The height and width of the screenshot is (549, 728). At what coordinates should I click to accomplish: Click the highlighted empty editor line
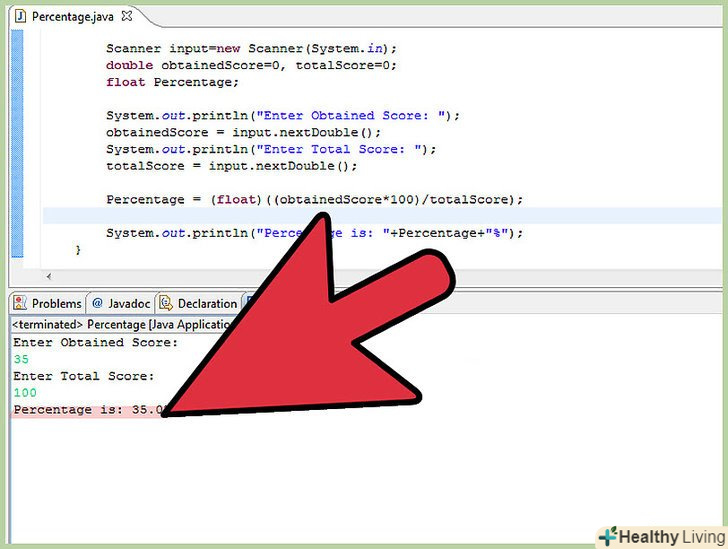[383, 216]
